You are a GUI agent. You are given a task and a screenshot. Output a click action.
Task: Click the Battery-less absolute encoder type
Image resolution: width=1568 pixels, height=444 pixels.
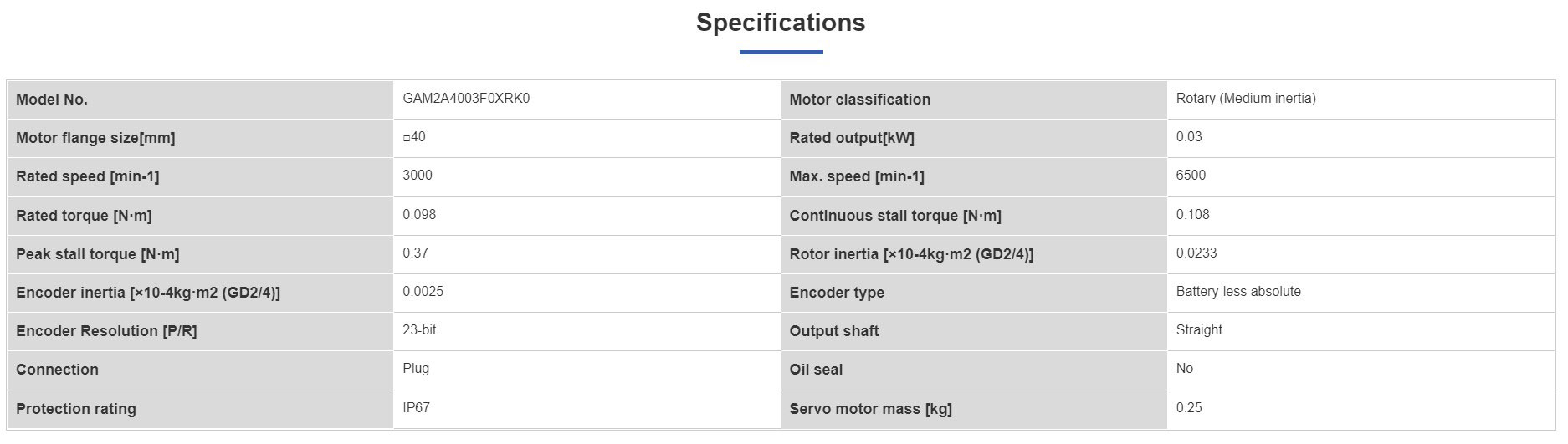[x=1238, y=292]
